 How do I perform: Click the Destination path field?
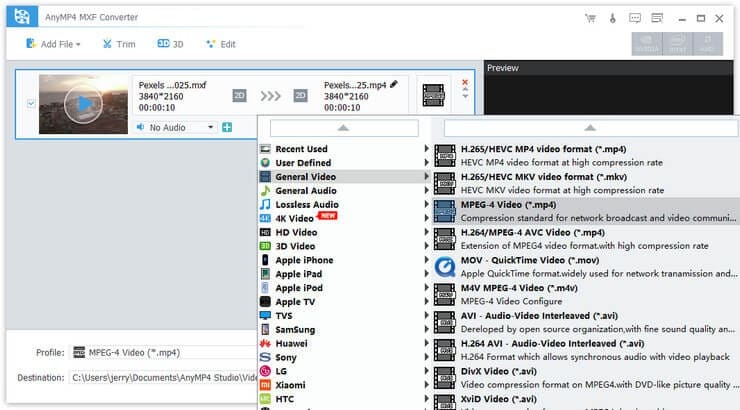(163, 378)
